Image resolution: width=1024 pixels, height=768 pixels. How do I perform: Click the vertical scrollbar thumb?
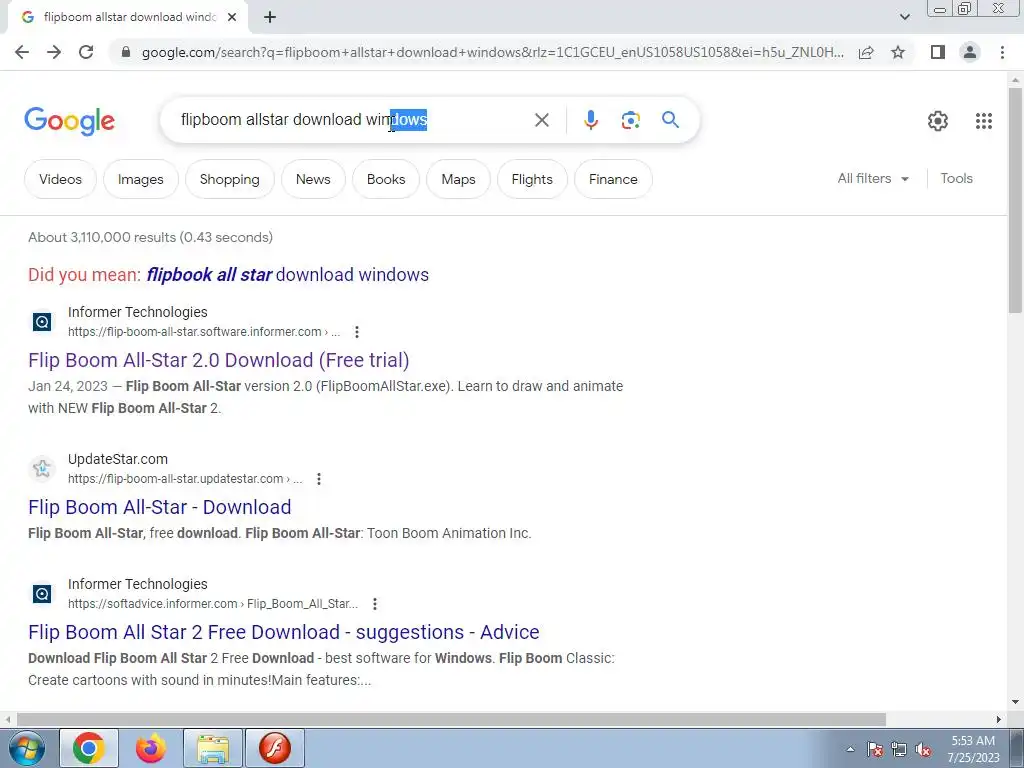[x=1015, y=199]
